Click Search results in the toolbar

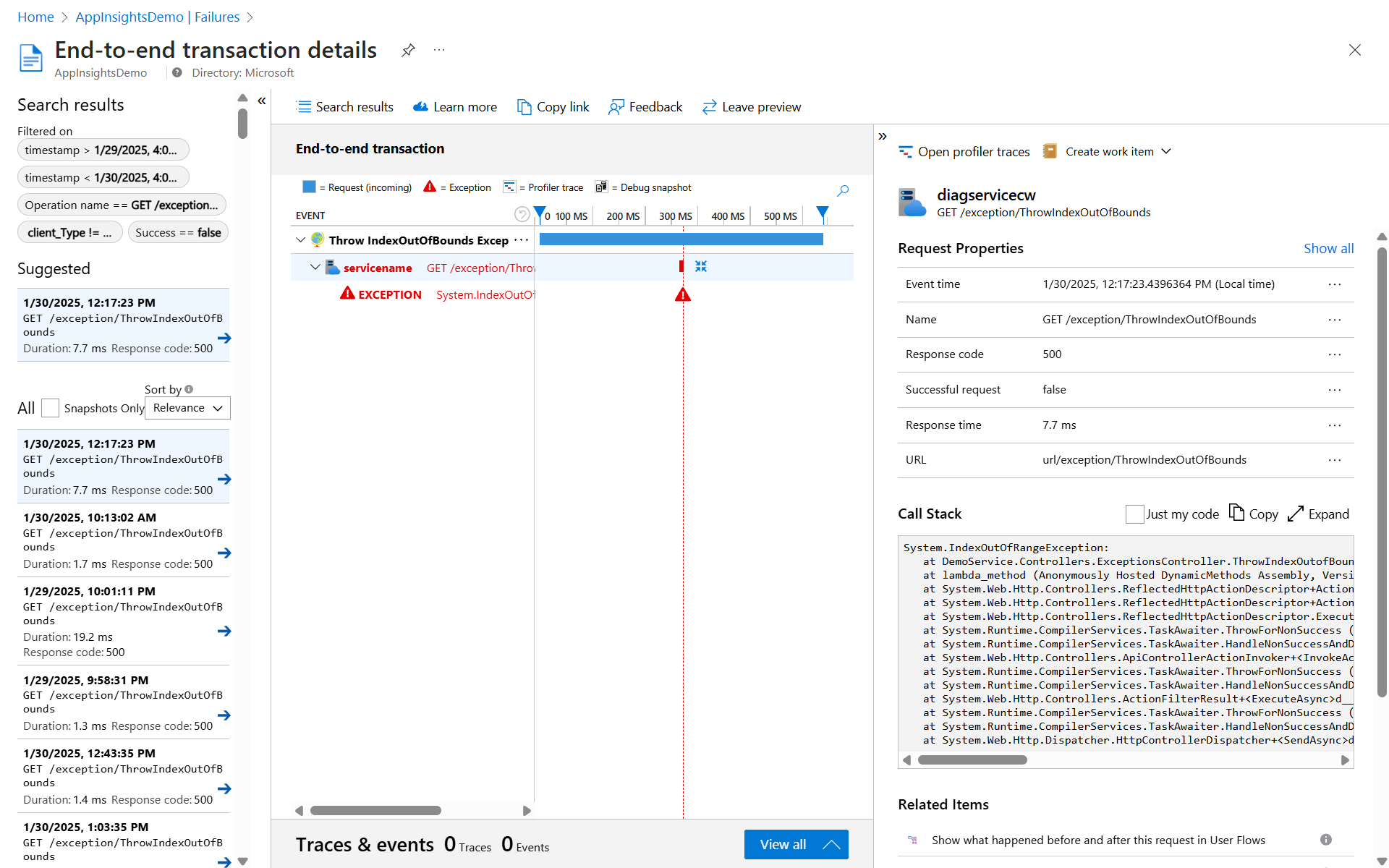[344, 107]
